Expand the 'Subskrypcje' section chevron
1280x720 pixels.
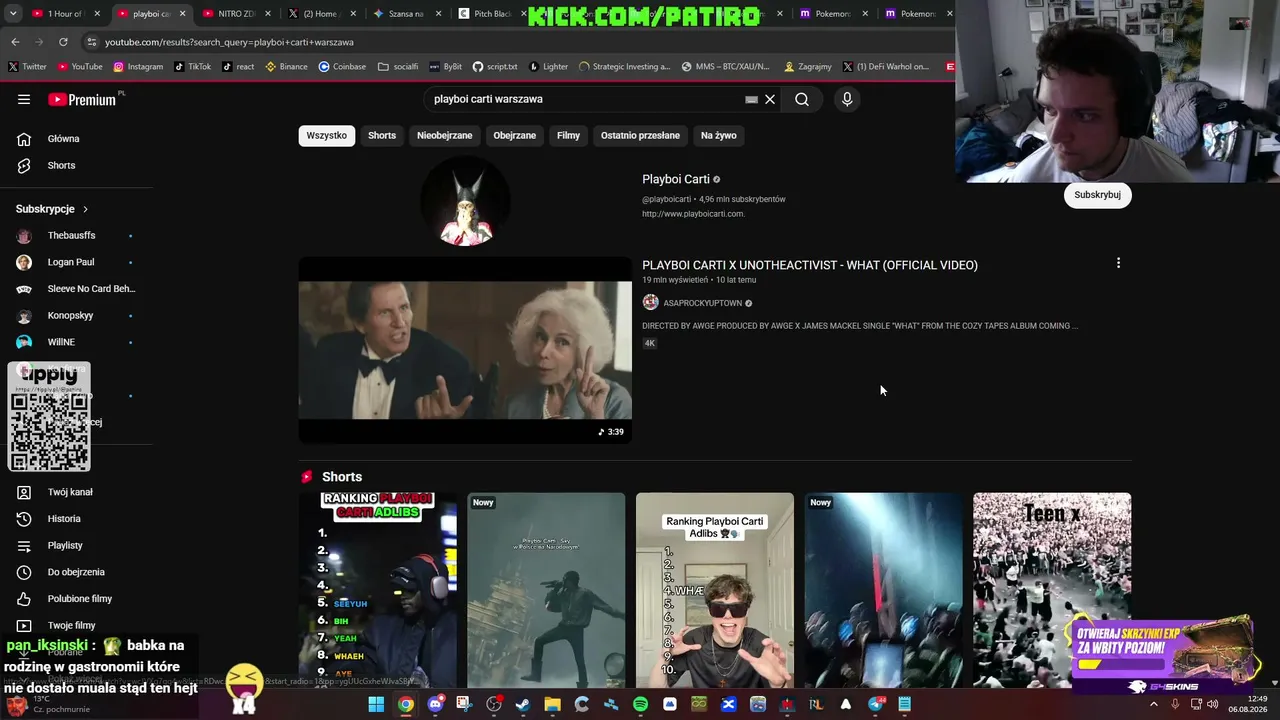click(85, 209)
